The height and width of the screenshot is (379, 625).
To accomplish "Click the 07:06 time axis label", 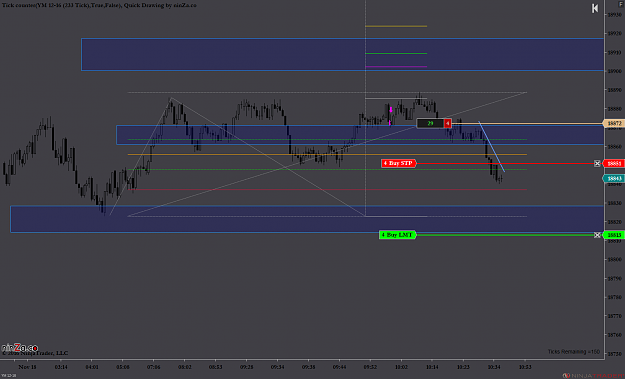I will point(153,367).
